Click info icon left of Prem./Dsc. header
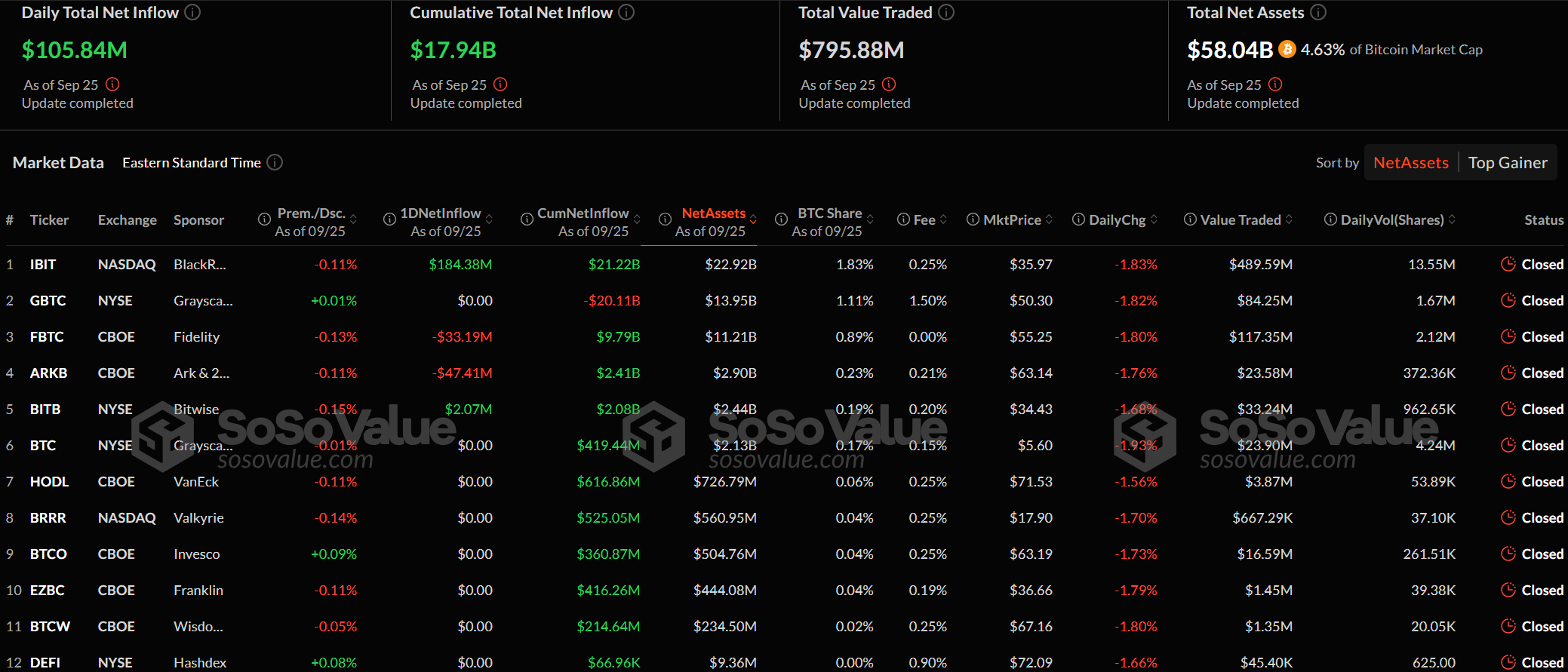1568x672 pixels. pyautogui.click(x=264, y=219)
